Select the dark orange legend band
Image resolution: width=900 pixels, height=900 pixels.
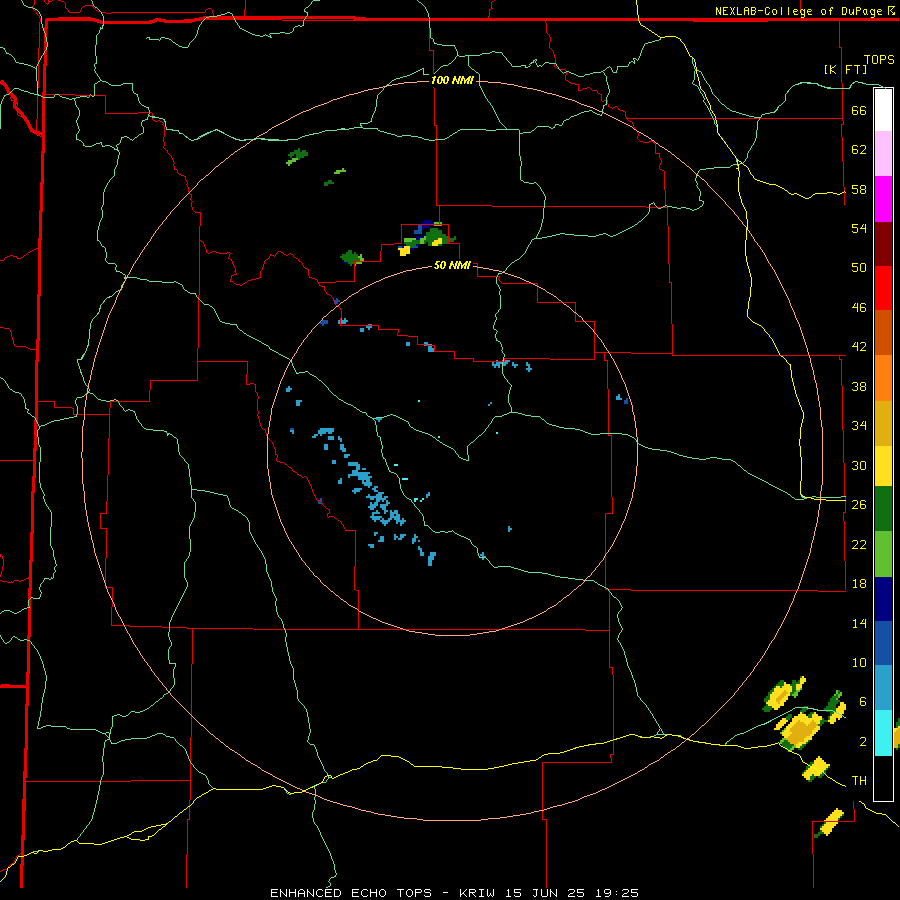coord(883,332)
